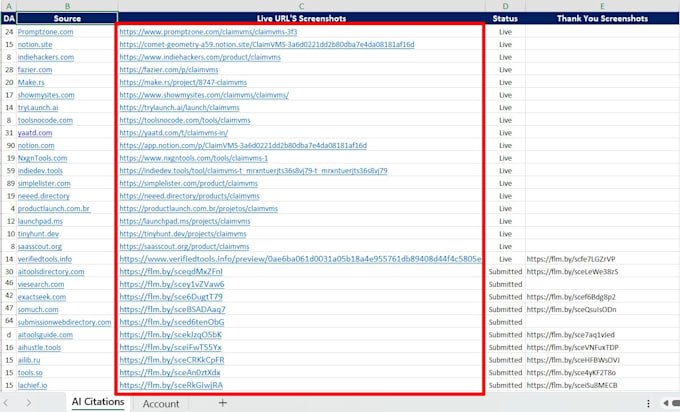Screen dimensions: 680x412
Task: Open the exactseek.com source link
Action: coord(42,297)
